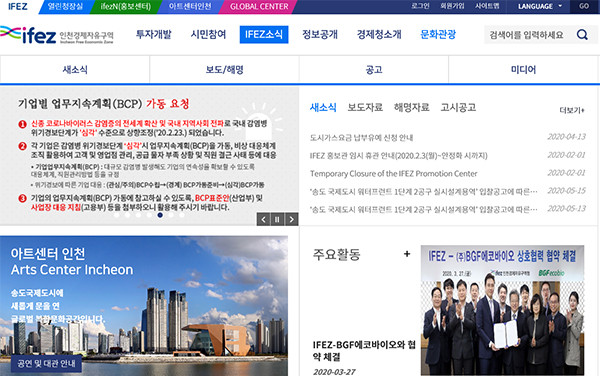Screen dimensions: 600x376
Task: Open the 열린청장실 top tab
Action: [x=65, y=7]
